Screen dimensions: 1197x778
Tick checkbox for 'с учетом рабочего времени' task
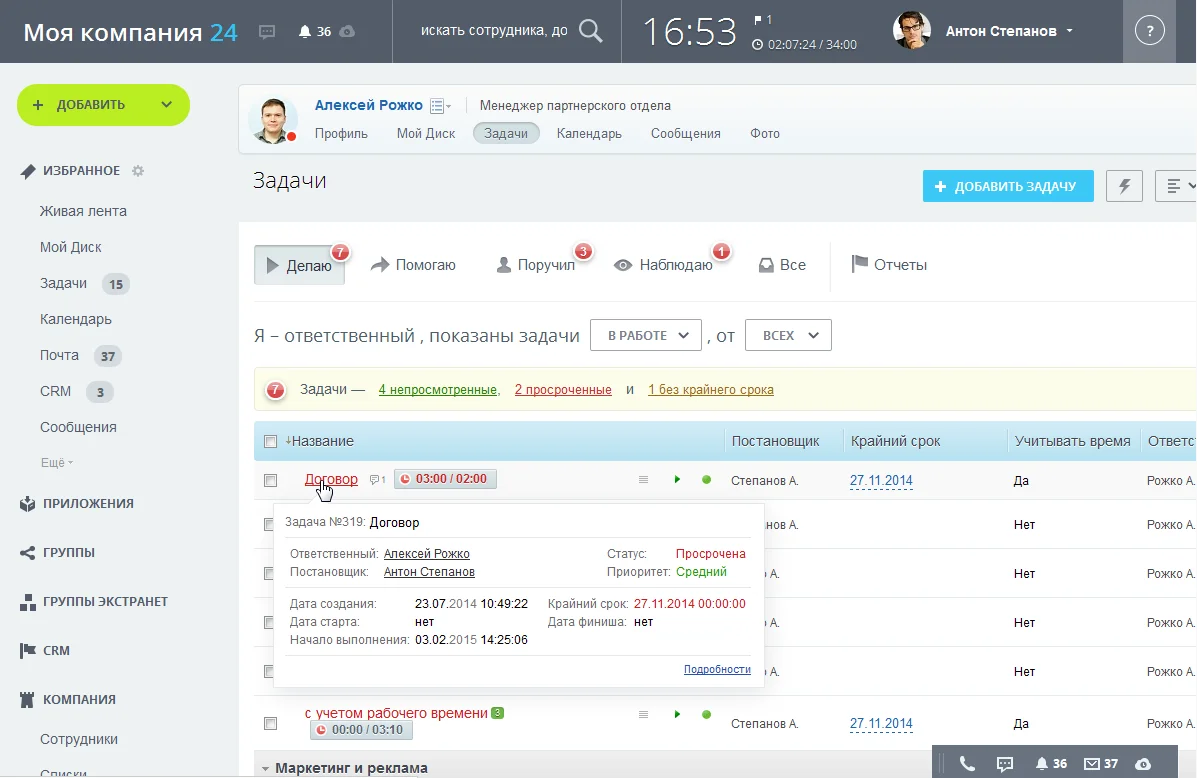(x=270, y=723)
